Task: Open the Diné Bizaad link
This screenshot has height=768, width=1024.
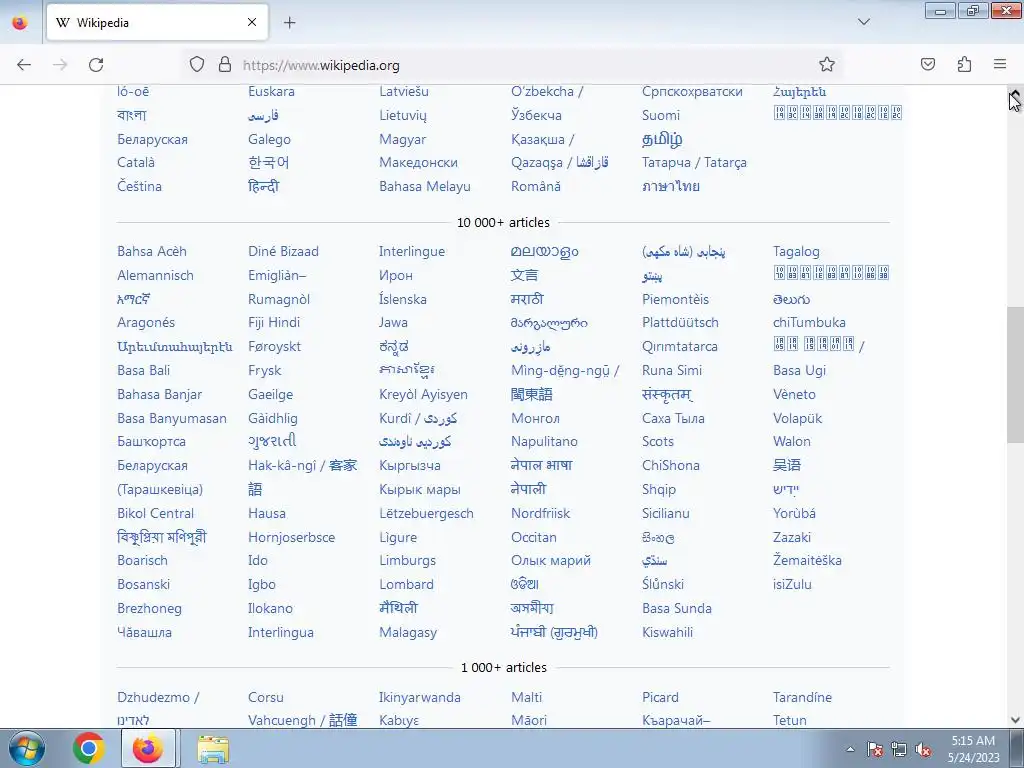Action: pos(283,251)
